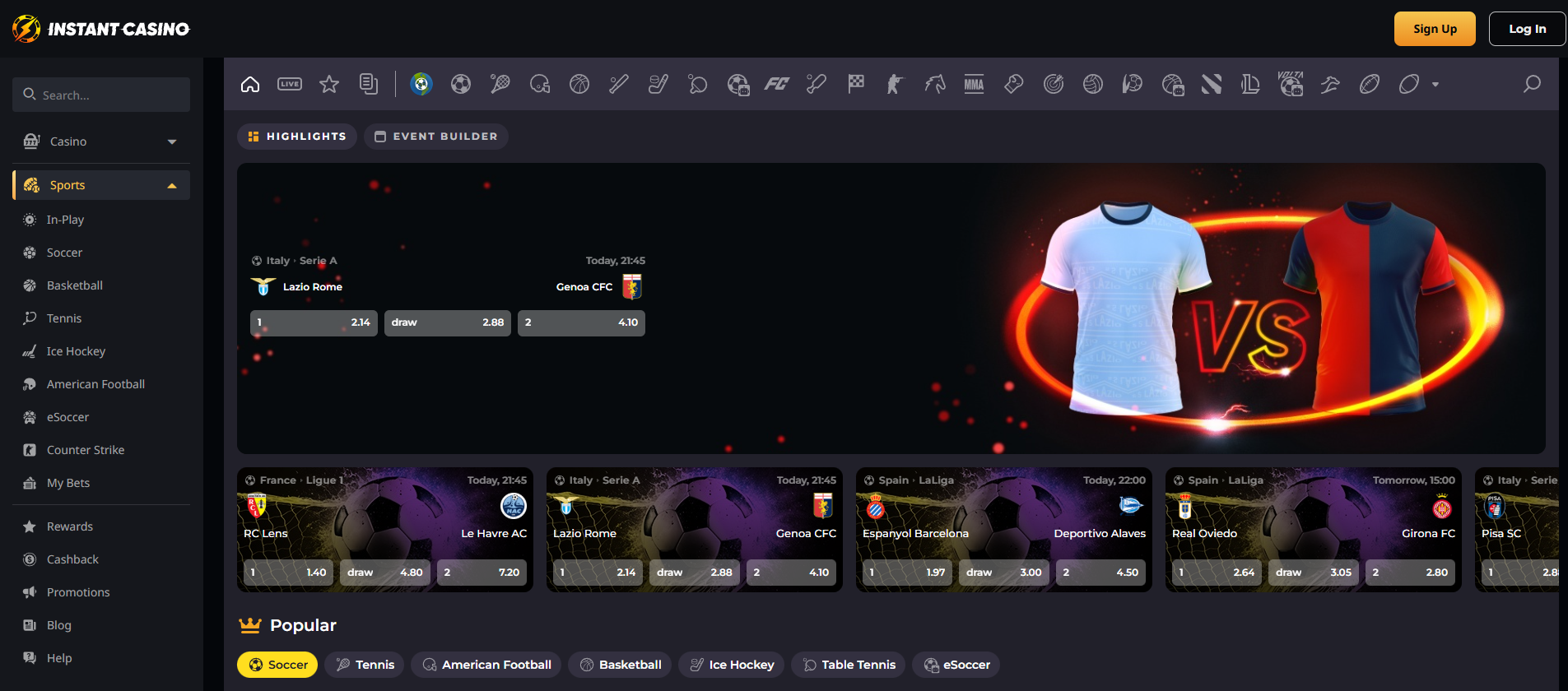Expand the Casino sidebar section
1568x691 pixels.
point(101,141)
